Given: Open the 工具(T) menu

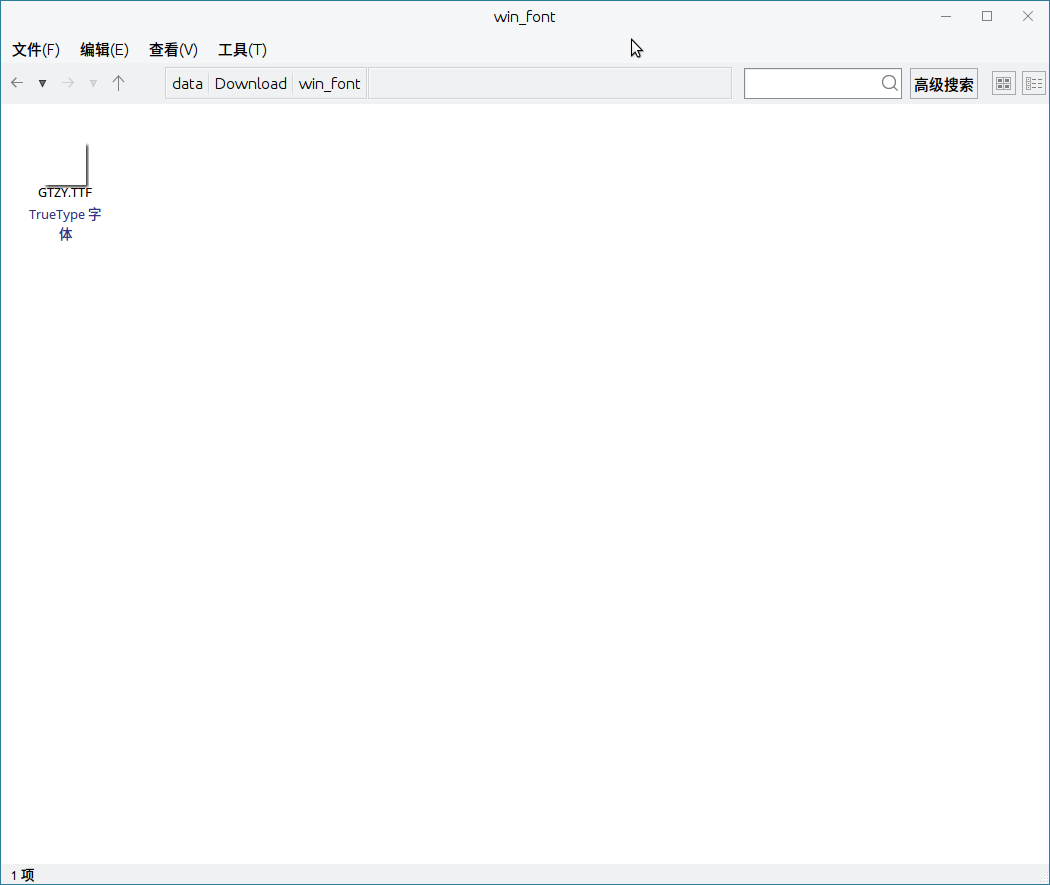Looking at the screenshot, I should pyautogui.click(x=242, y=50).
